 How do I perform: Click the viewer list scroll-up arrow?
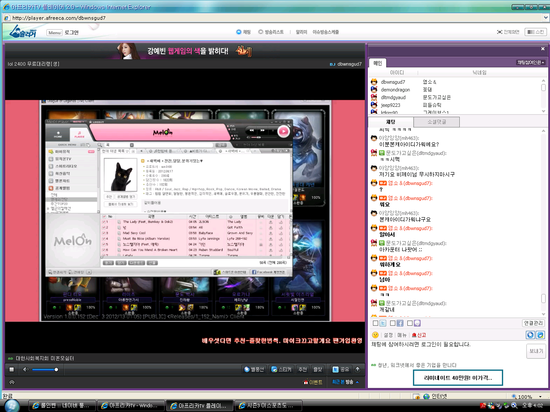[543, 80]
